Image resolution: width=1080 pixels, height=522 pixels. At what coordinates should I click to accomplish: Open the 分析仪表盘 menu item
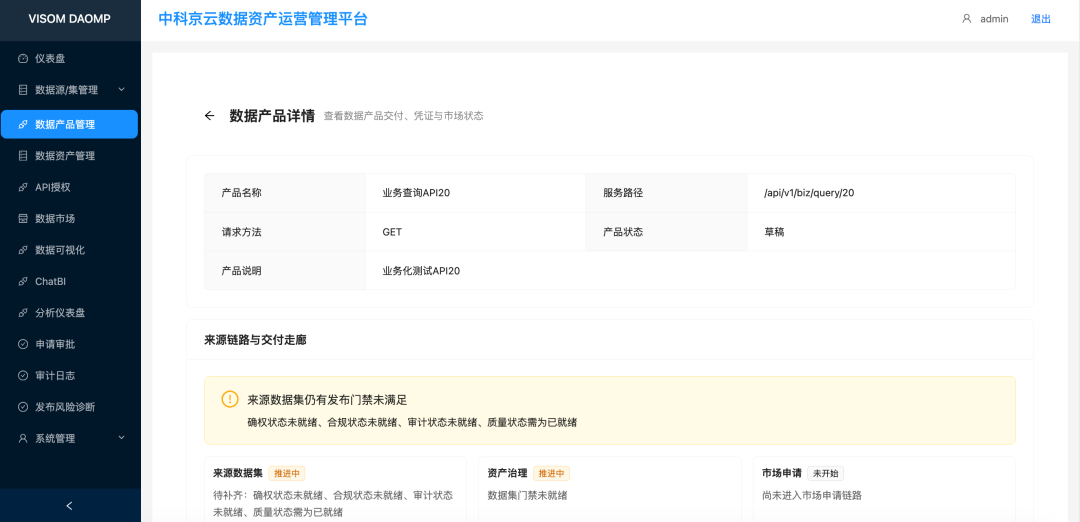(70, 313)
